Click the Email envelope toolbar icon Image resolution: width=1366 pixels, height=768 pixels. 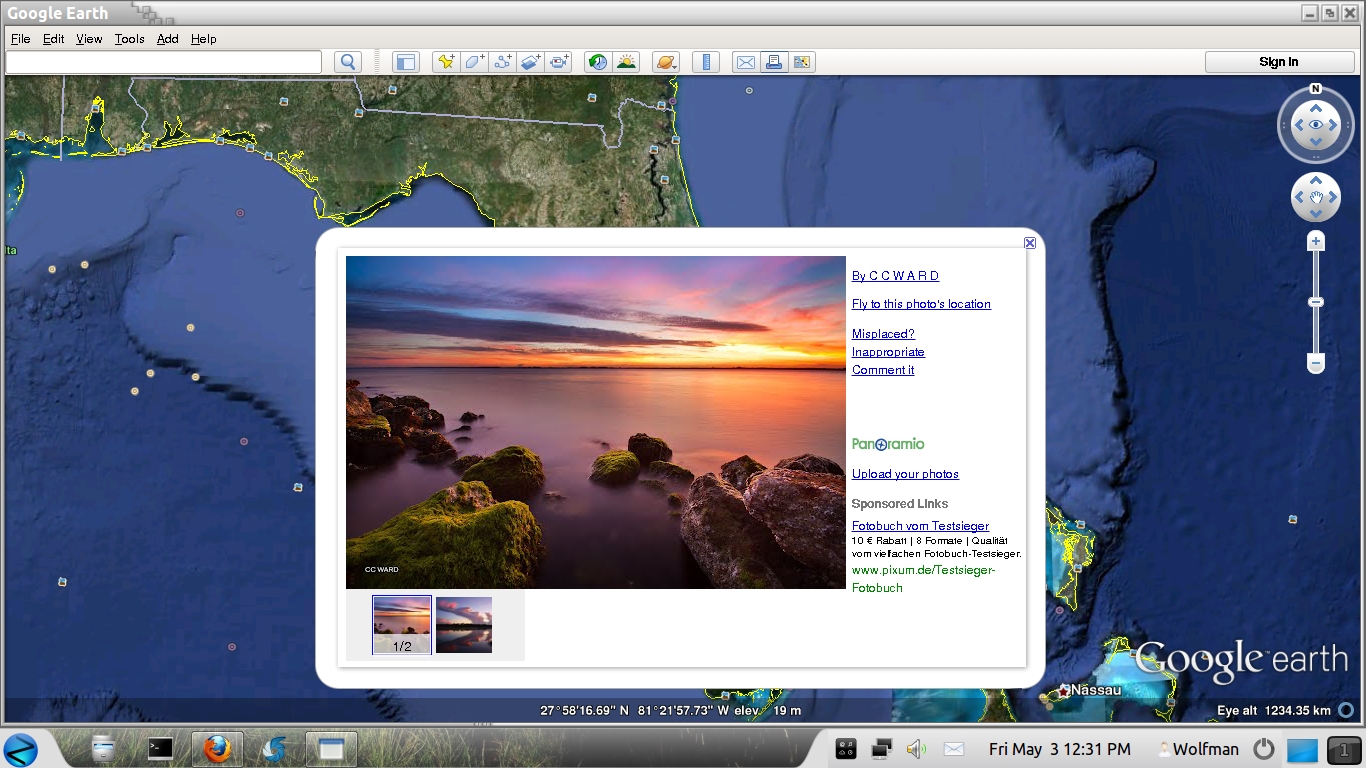point(745,62)
